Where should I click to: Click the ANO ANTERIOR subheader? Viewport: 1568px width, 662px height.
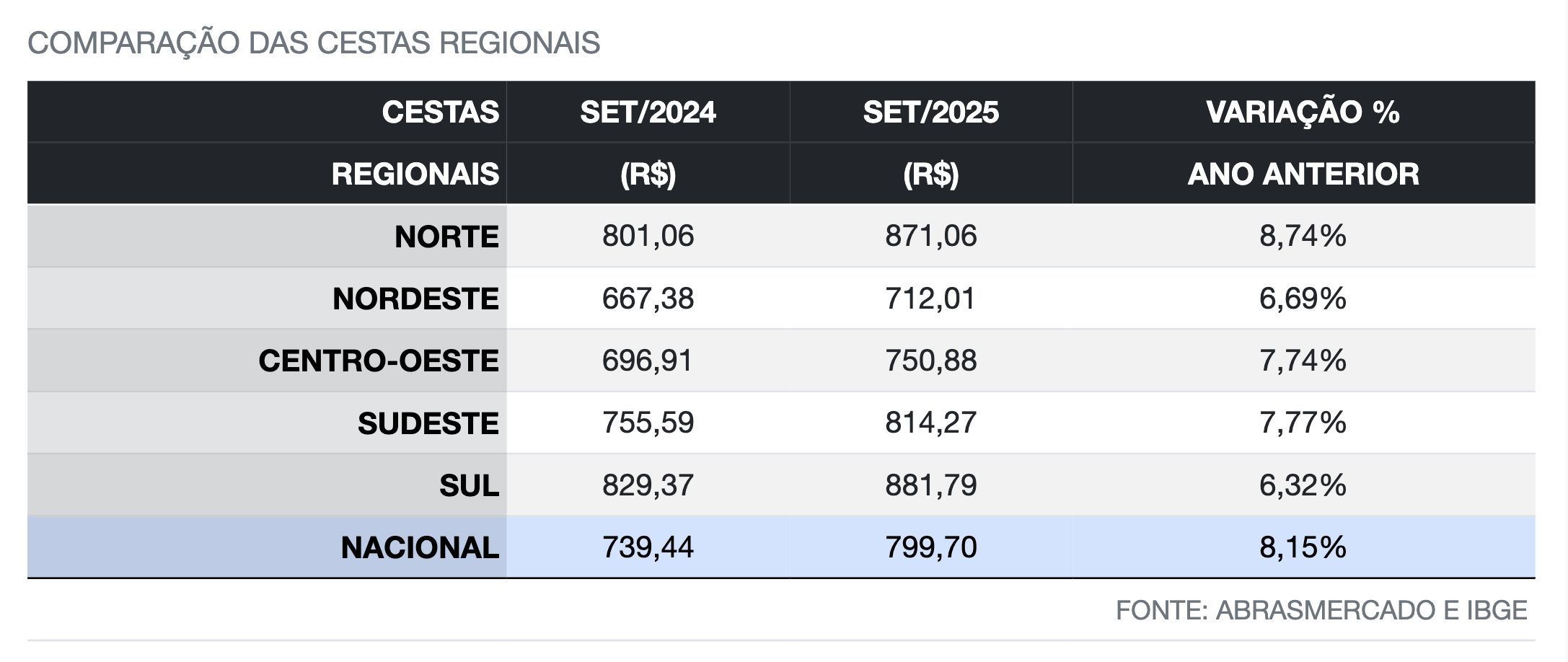(x=1303, y=174)
